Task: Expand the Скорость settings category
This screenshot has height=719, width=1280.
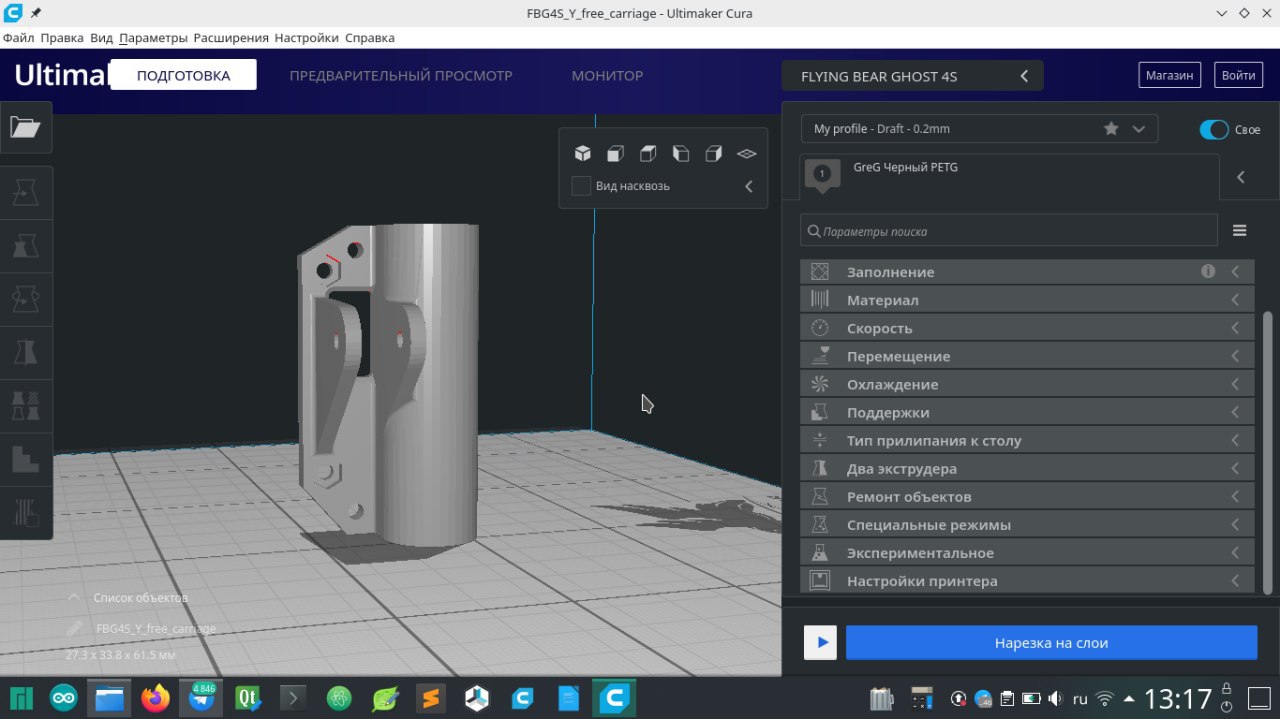Action: point(1027,327)
